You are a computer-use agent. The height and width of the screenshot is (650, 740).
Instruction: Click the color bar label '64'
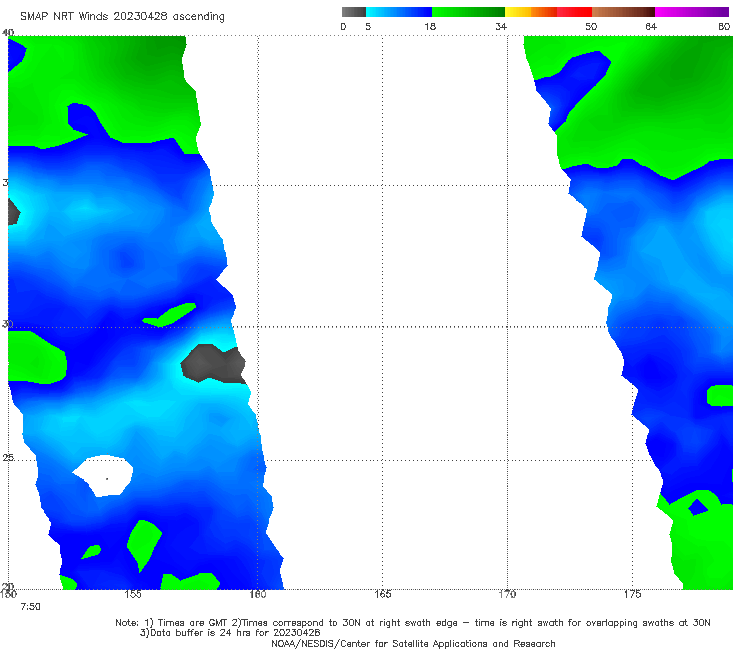point(651,26)
